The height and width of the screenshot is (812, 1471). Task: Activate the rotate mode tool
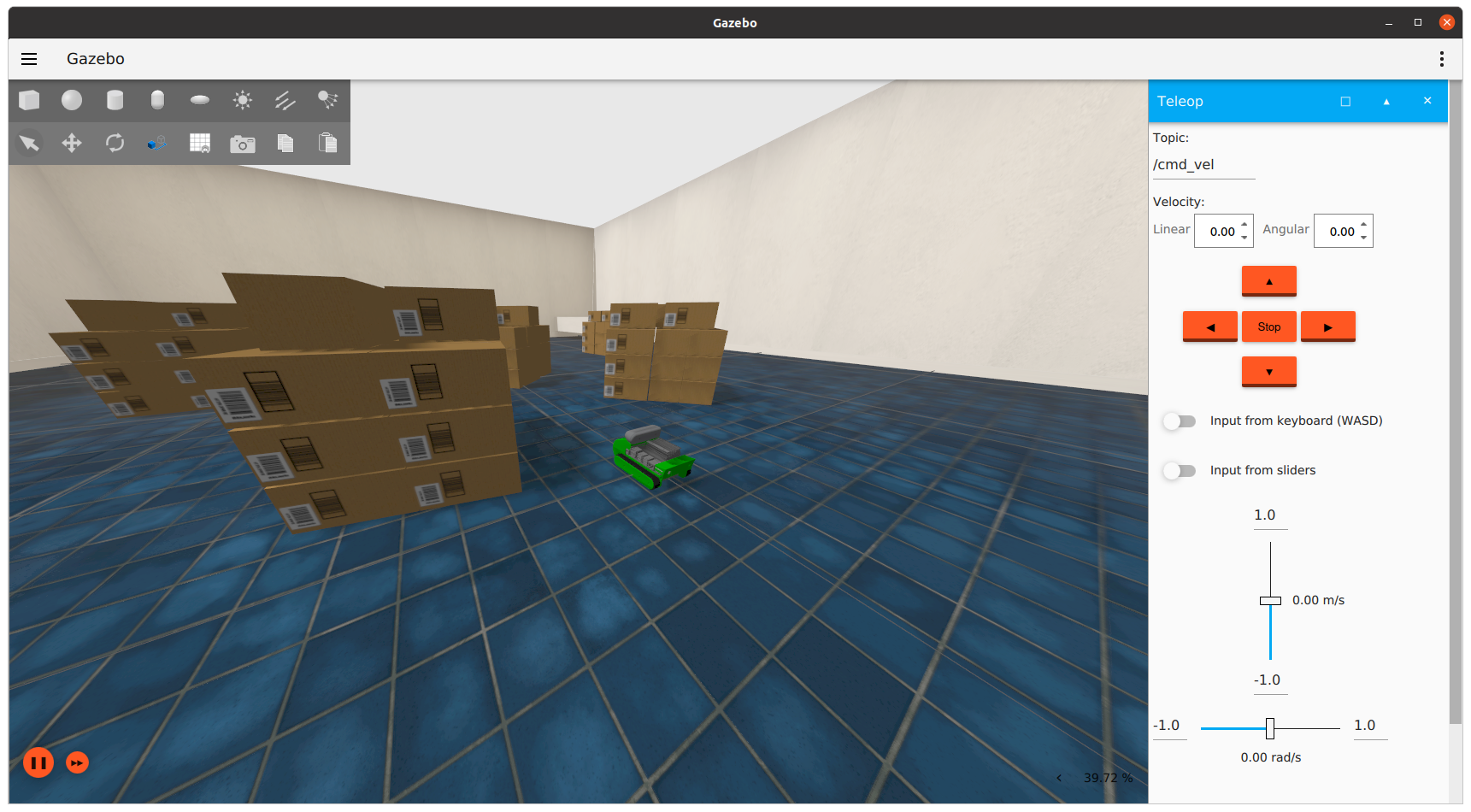tap(115, 143)
